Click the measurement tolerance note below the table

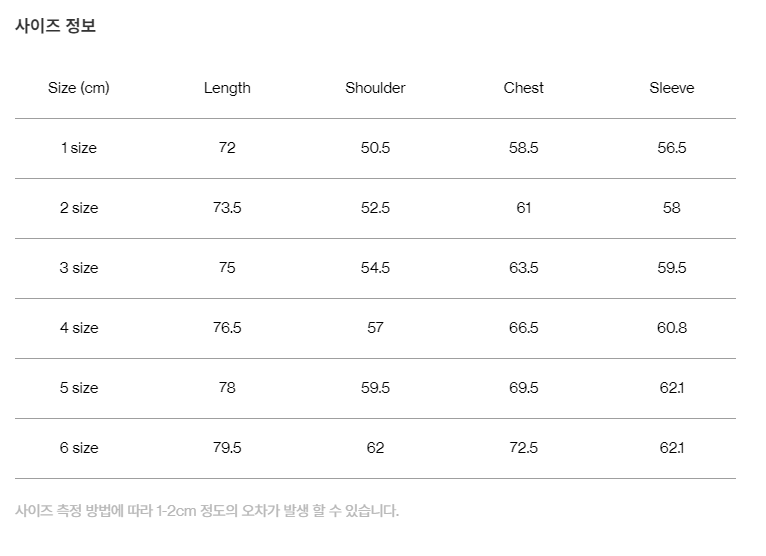coord(207,511)
